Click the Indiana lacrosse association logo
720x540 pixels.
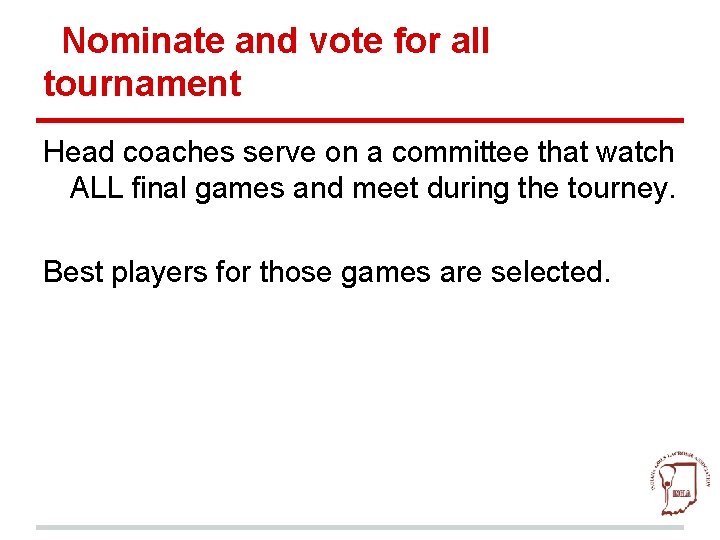(680, 479)
